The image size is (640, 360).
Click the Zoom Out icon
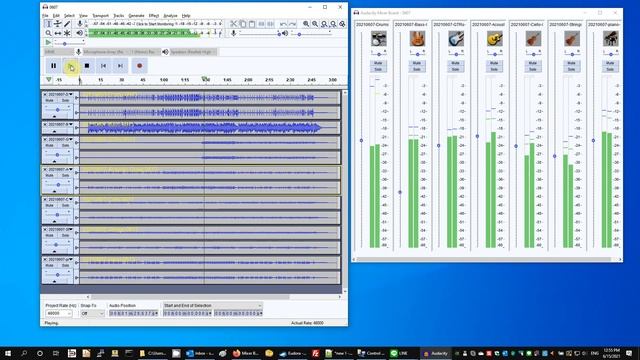315,24
